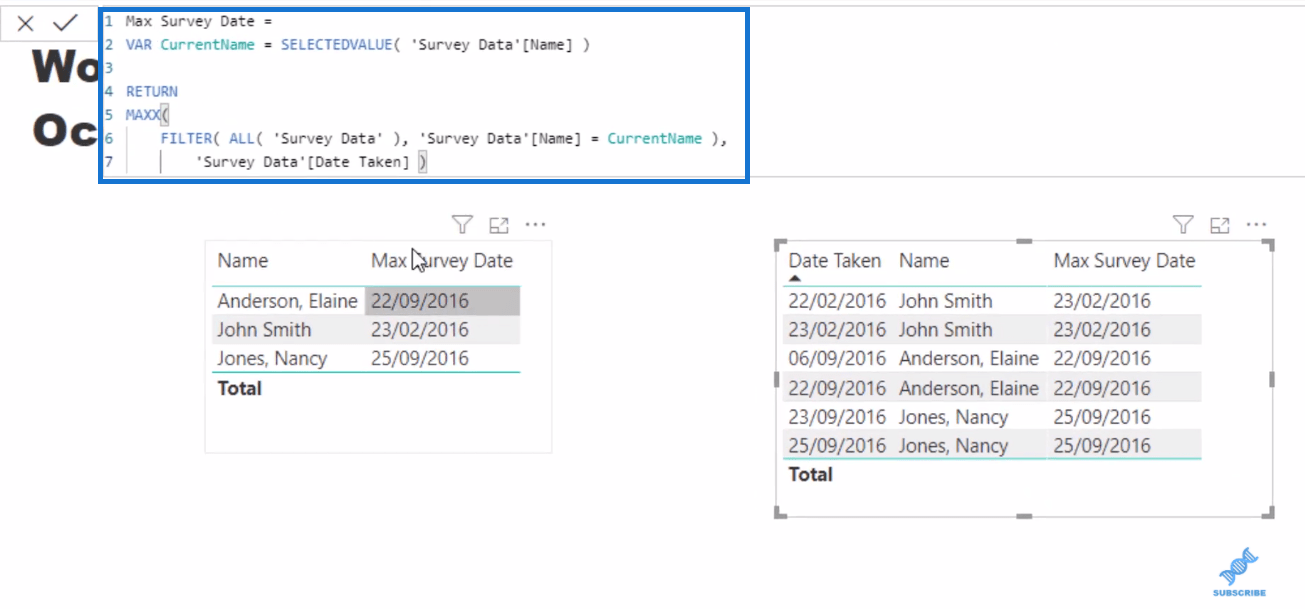Sort right table by Name header

(924, 261)
